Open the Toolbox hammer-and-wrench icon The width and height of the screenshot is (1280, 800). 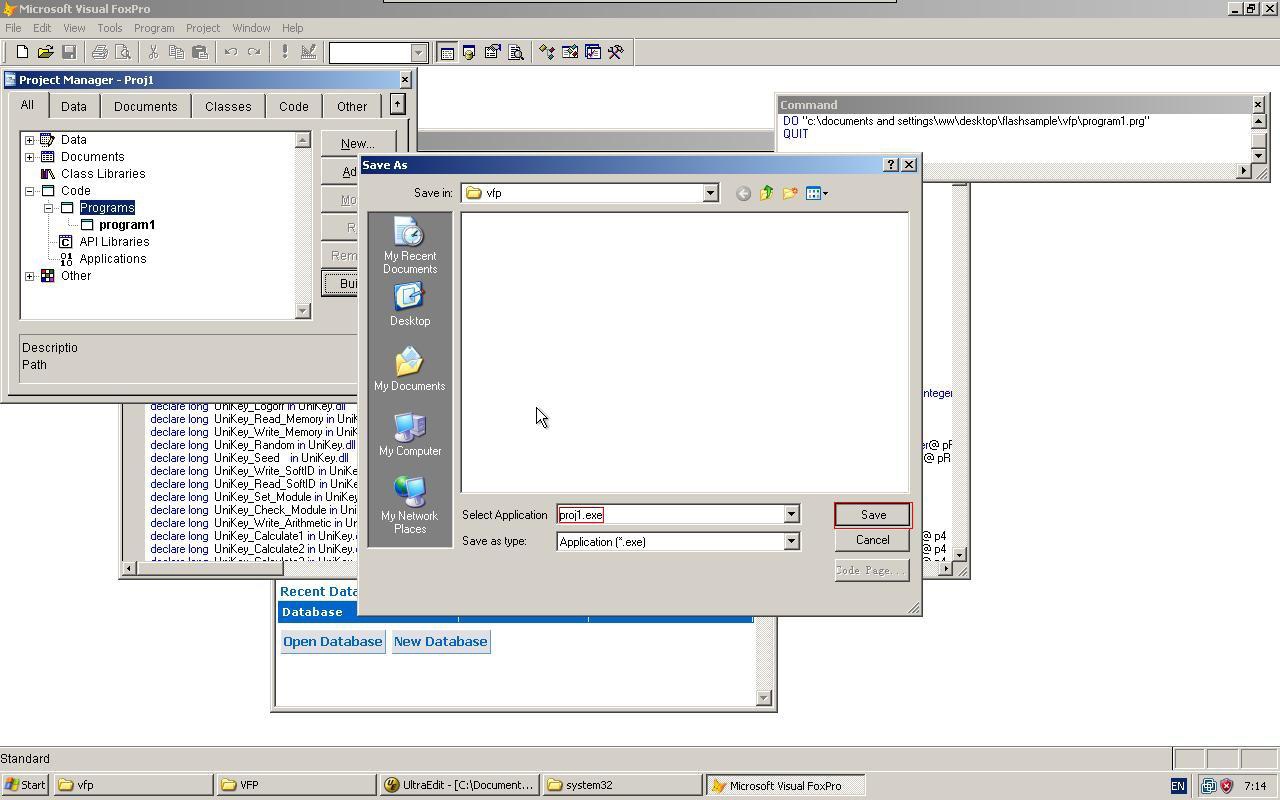coord(615,52)
